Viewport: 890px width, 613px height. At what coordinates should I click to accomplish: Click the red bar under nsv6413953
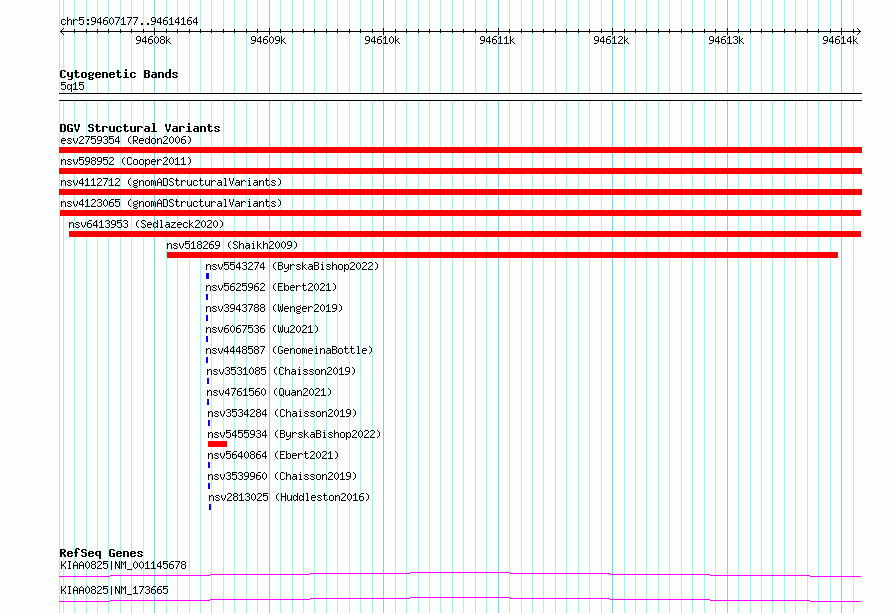(465, 234)
